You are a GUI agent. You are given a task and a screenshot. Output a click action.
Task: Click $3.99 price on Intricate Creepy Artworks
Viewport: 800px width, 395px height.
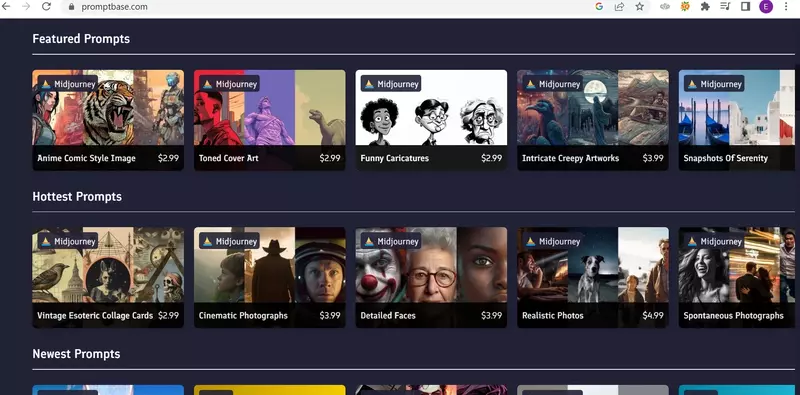coord(653,158)
